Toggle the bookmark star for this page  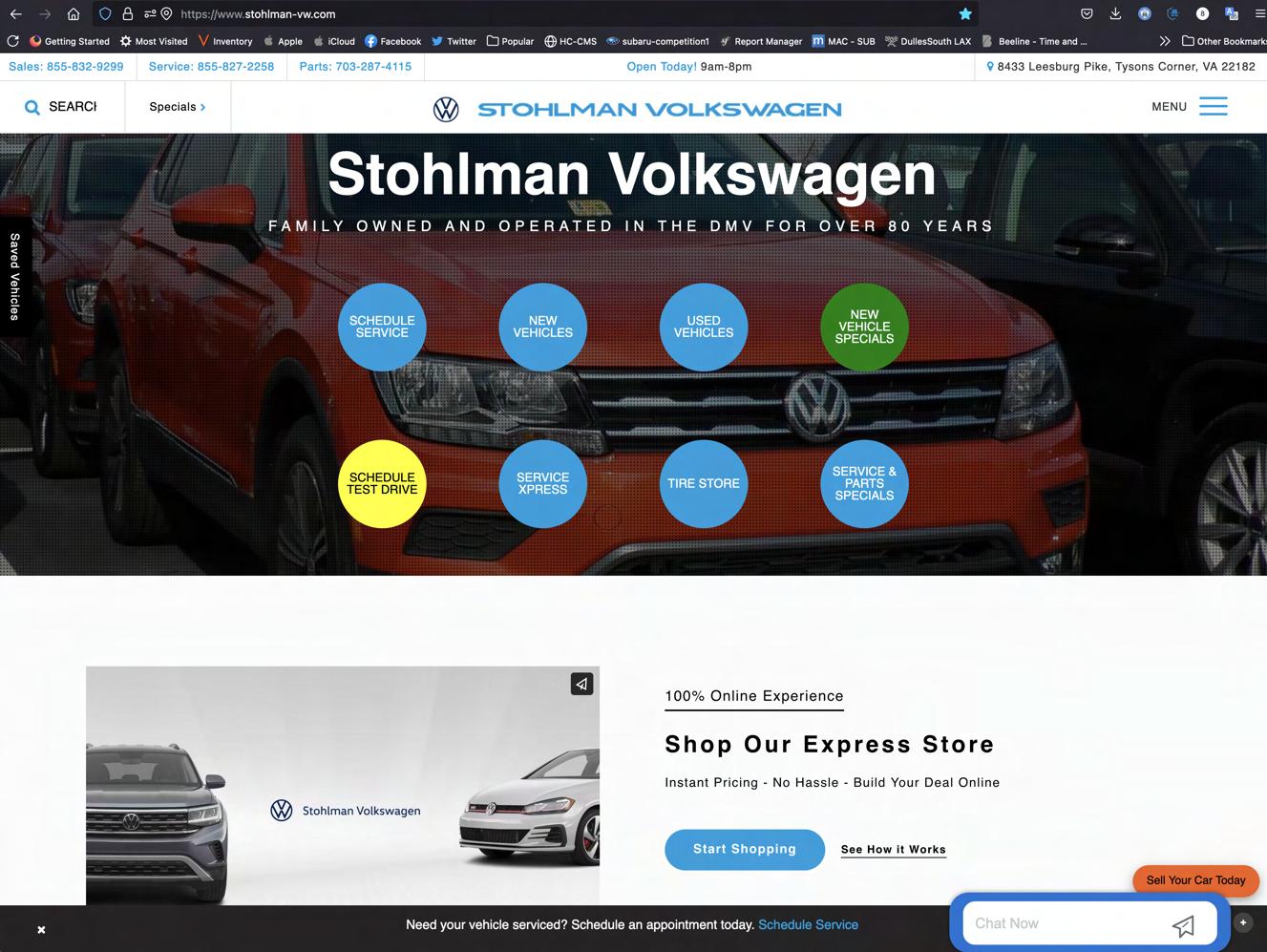pyautogui.click(x=965, y=14)
